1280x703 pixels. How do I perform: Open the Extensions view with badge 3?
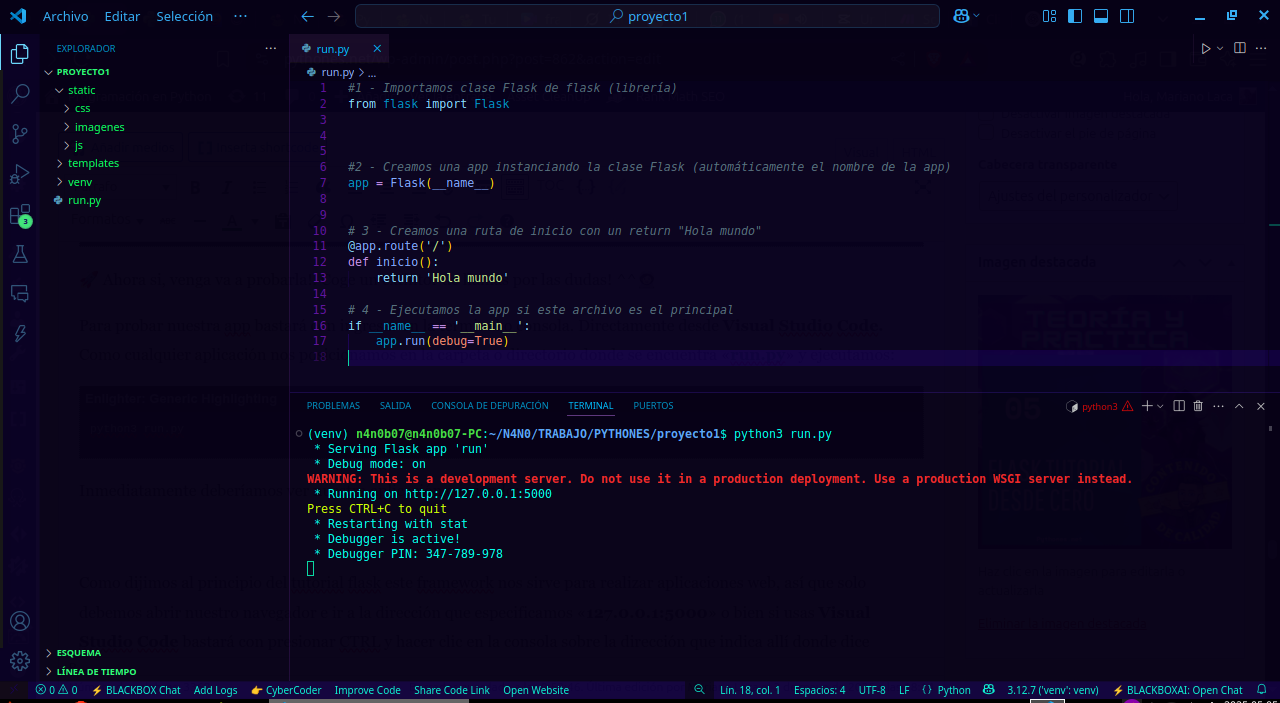tap(19, 213)
